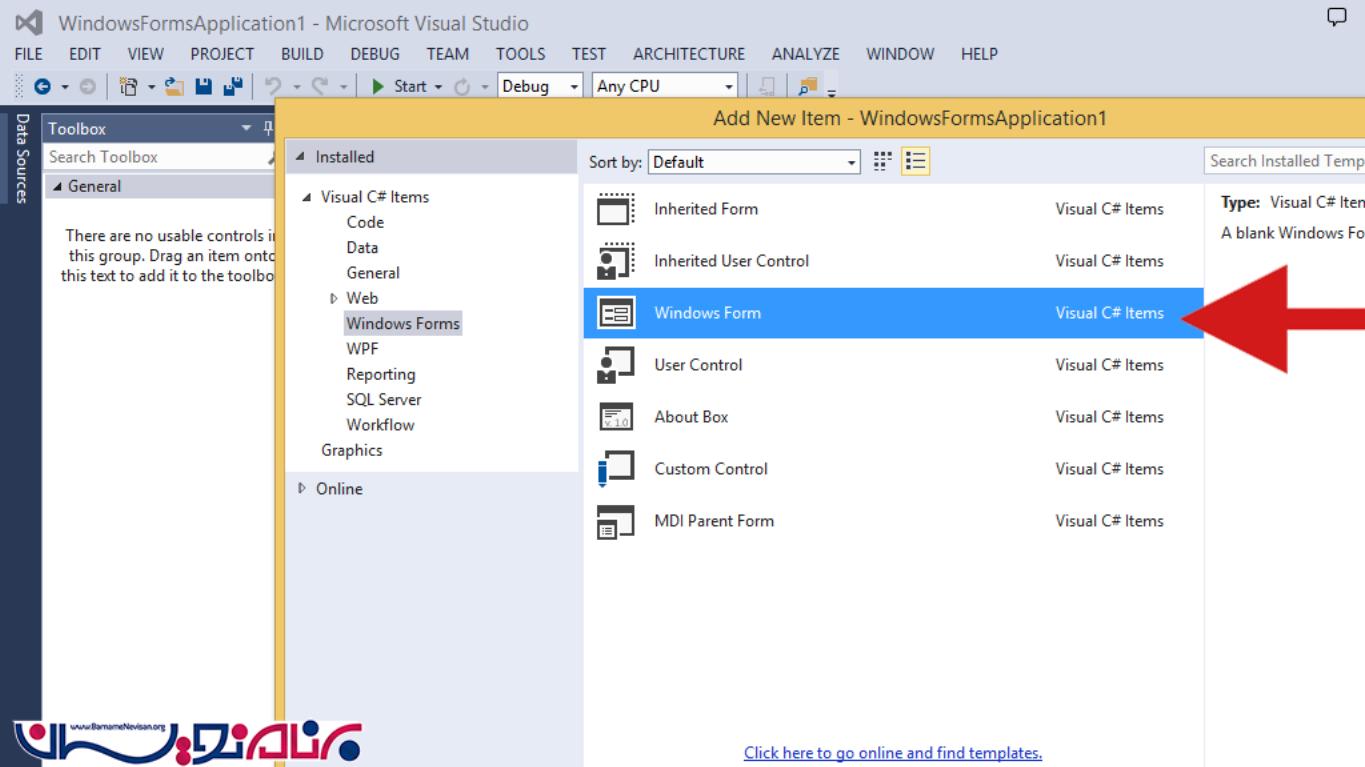Click the feedback speech bubble icon
The height and width of the screenshot is (767, 1365).
[1336, 17]
